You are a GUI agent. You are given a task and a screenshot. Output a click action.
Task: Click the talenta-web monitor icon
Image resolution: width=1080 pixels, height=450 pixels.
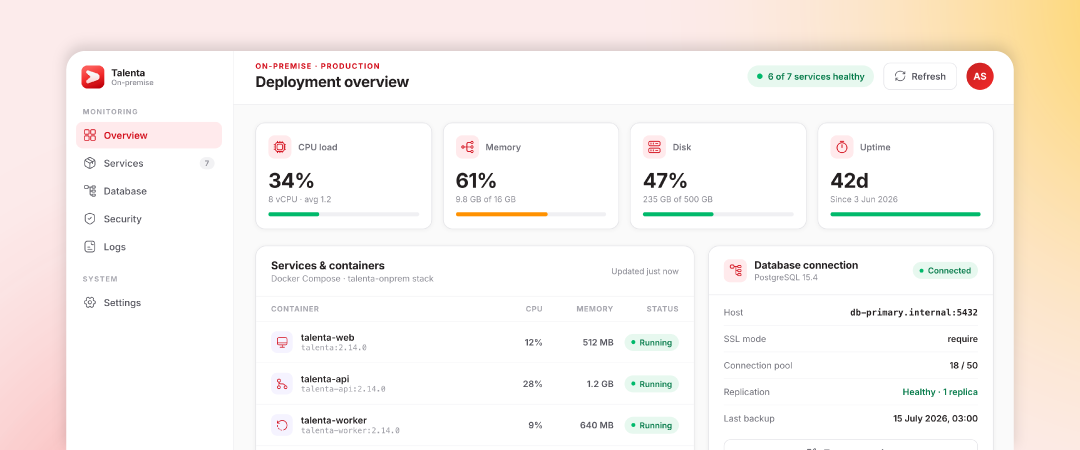point(282,342)
